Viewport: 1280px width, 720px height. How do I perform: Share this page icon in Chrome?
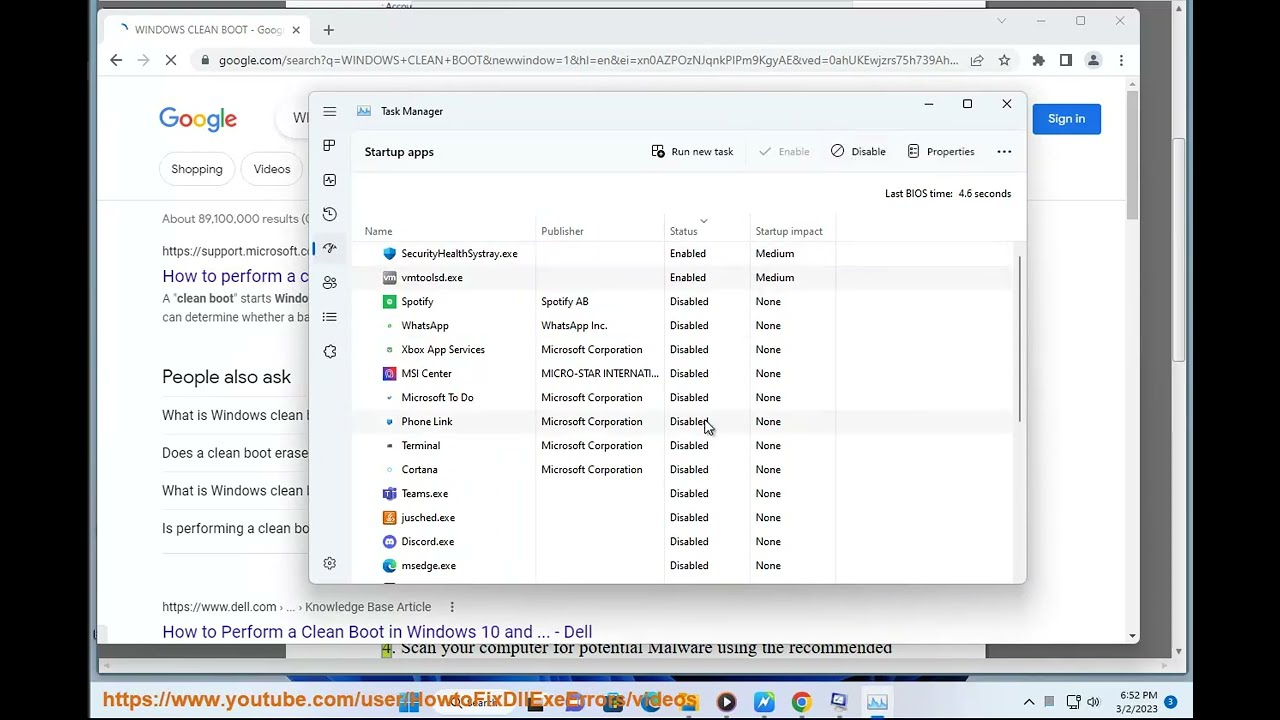(x=977, y=60)
